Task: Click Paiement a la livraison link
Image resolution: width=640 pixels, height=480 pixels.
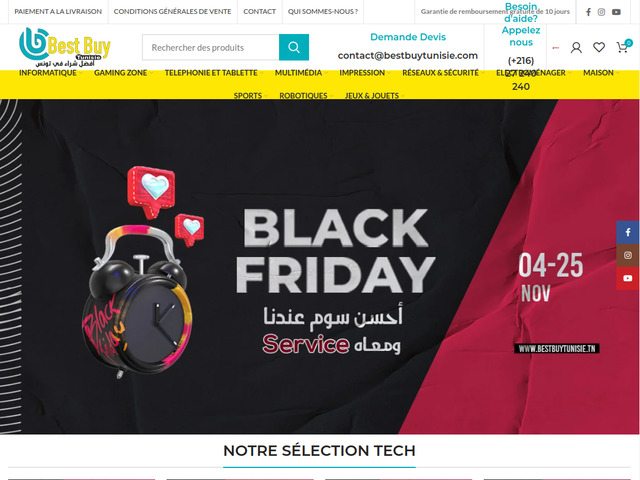Action: coord(58,12)
